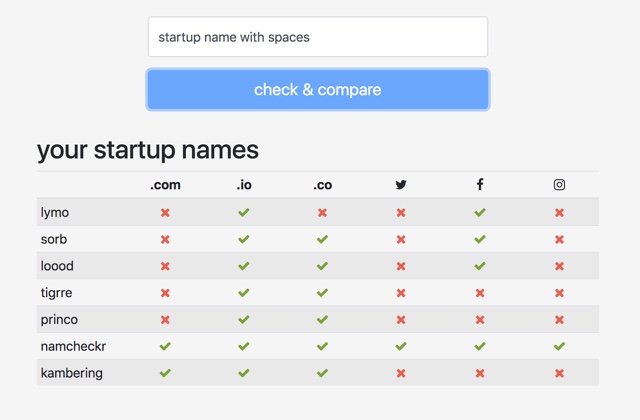This screenshot has height=420, width=640.
Task: Click the Instagram column header icon
Action: [x=559, y=185]
